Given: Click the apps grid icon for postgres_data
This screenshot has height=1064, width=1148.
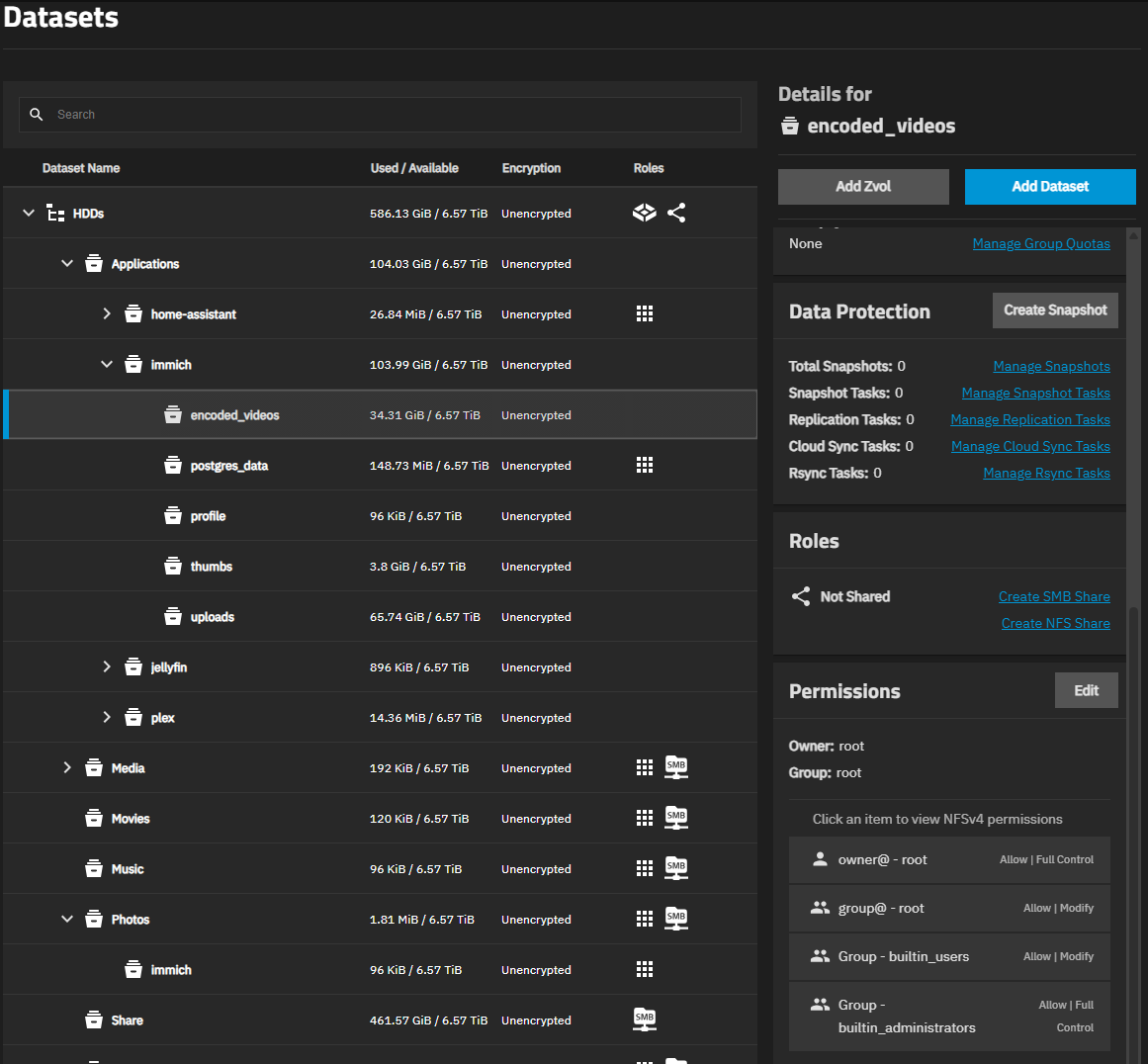Looking at the screenshot, I should pyautogui.click(x=645, y=466).
